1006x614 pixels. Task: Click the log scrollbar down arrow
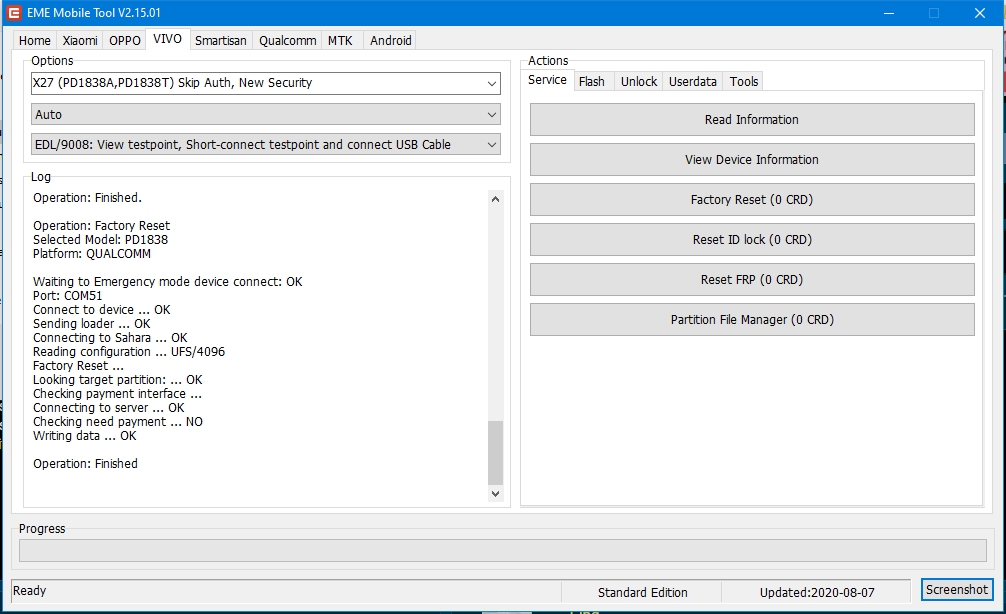point(495,493)
